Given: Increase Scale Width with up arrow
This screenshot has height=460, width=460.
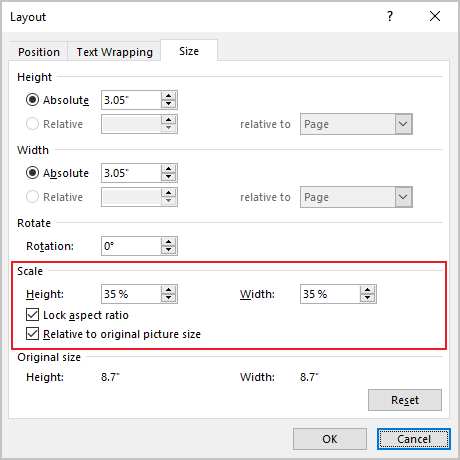Looking at the screenshot, I should click(x=368, y=290).
